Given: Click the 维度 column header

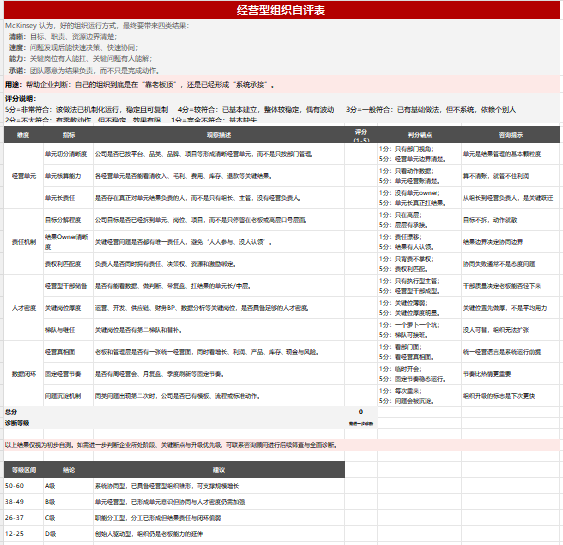Looking at the screenshot, I should point(23,135).
